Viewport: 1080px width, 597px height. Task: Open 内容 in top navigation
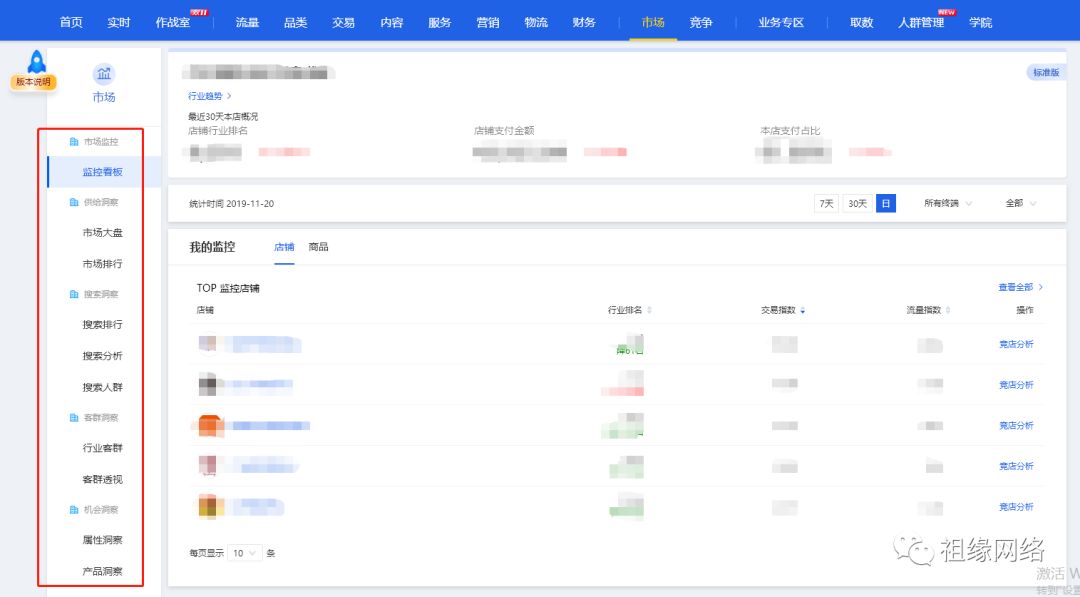391,23
